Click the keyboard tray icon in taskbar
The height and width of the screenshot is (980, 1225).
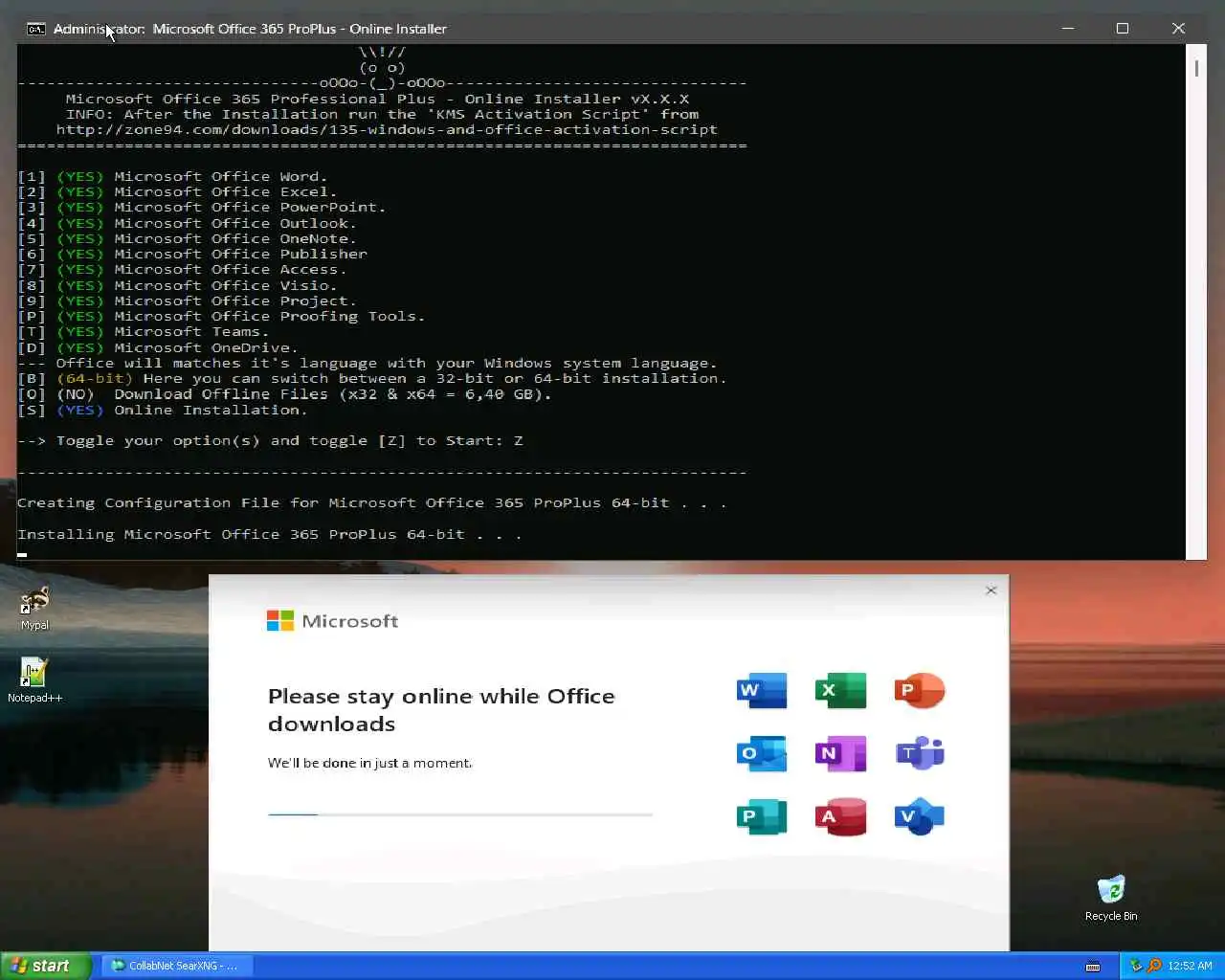pyautogui.click(x=1092, y=967)
